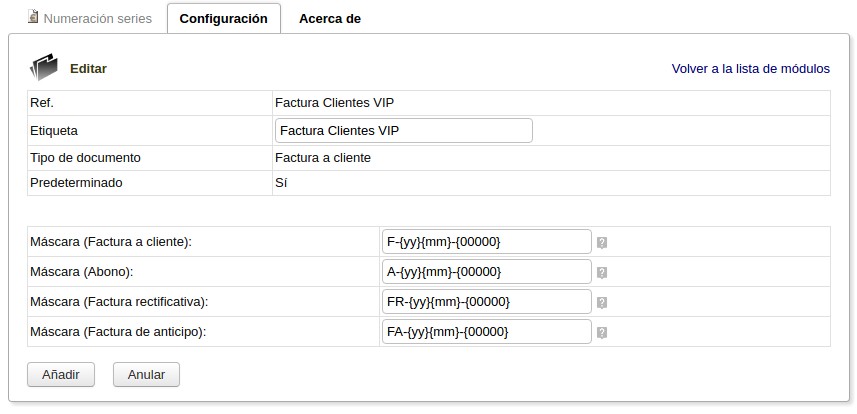Click the help icon for Factura de anticipo mask
This screenshot has width=857, height=414.
[602, 332]
